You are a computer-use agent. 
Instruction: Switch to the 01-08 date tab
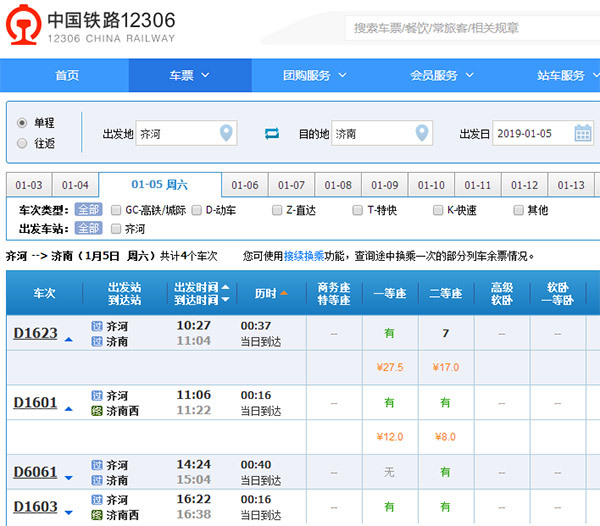(338, 185)
